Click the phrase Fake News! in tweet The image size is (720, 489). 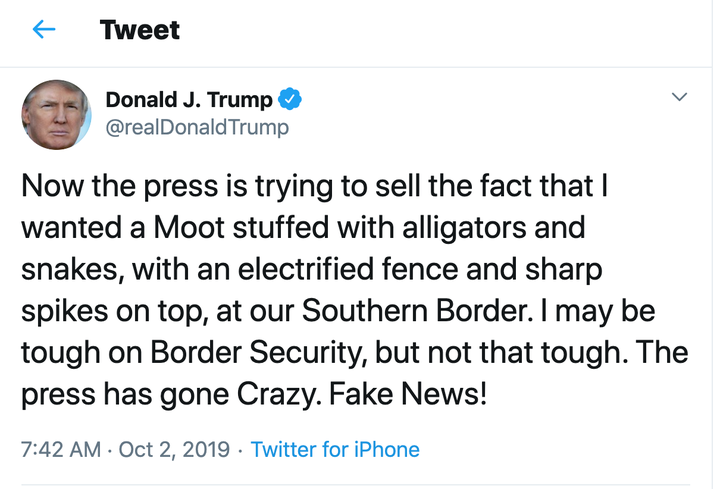point(413,394)
